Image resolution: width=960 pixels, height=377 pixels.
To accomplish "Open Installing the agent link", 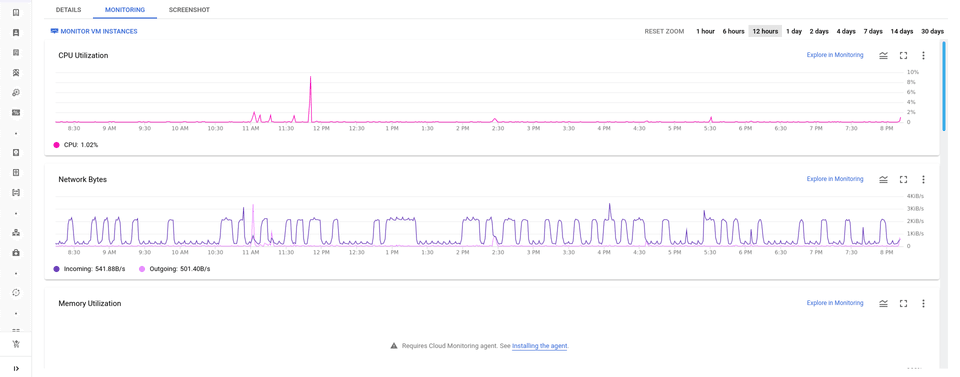I will pyautogui.click(x=540, y=346).
